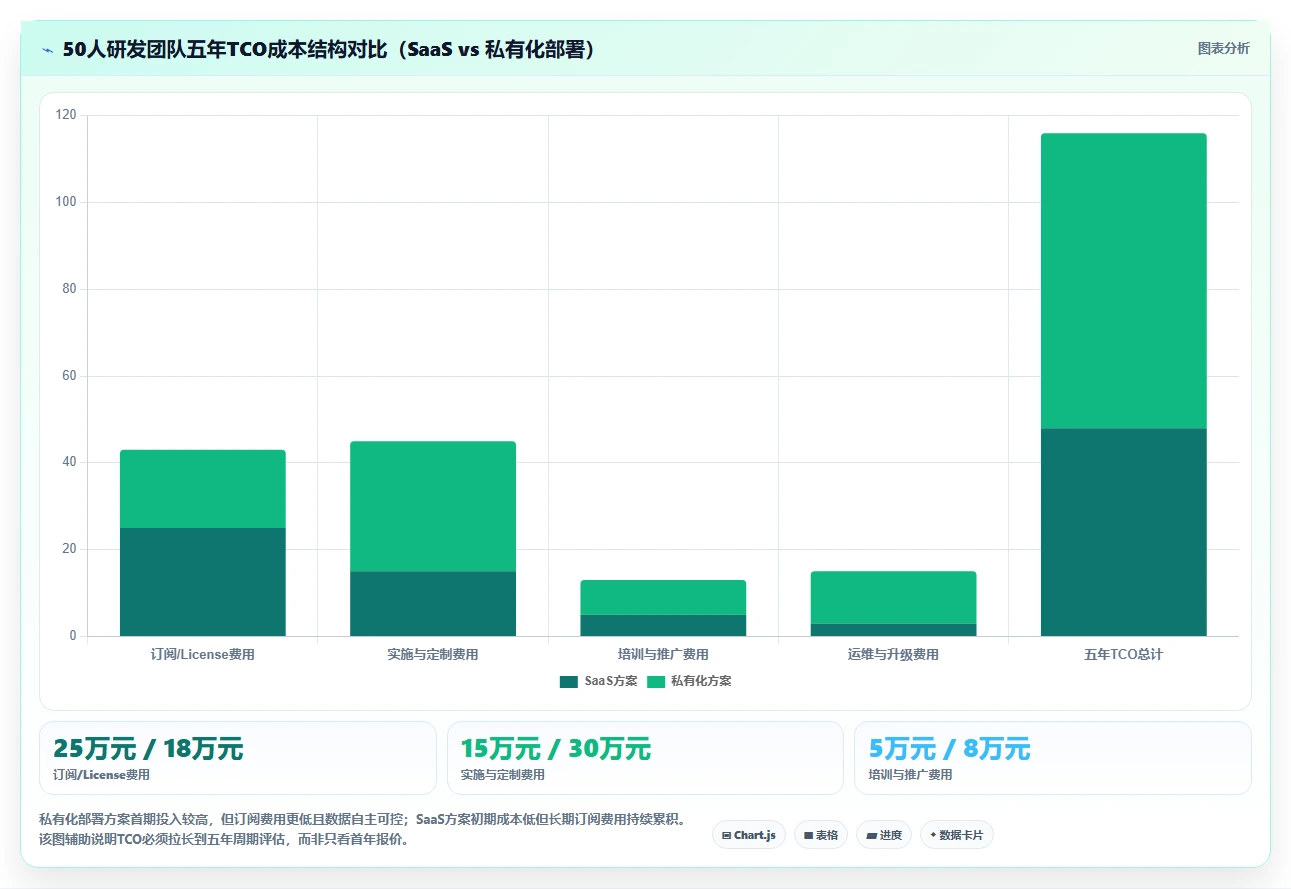
Task: Click the 表格 tag button
Action: pyautogui.click(x=821, y=835)
